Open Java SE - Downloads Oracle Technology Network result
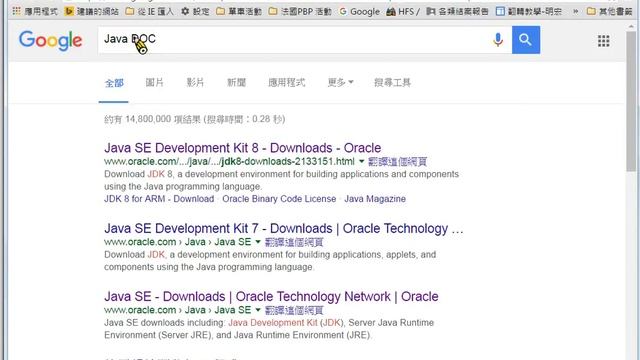 coord(271,297)
